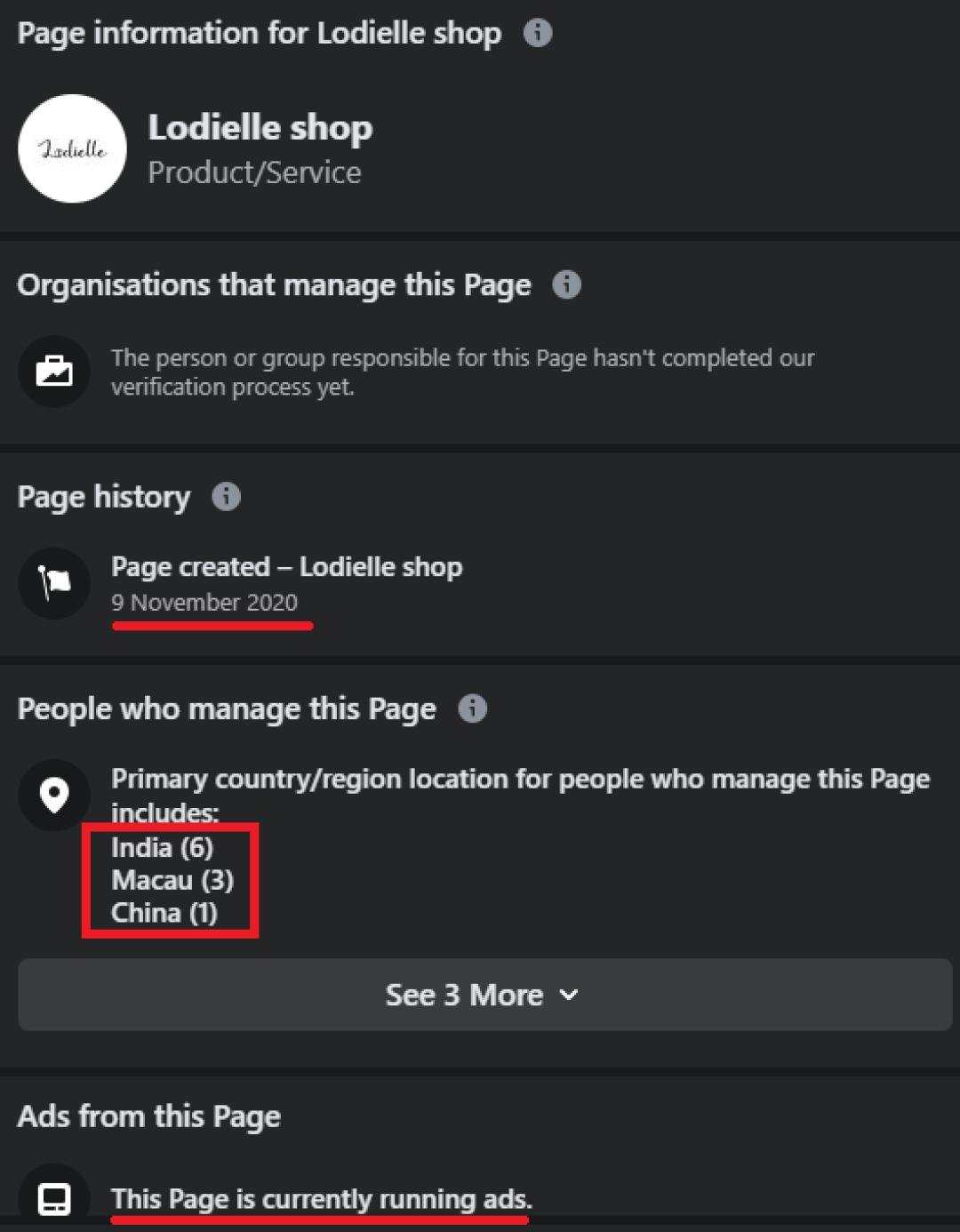Click the verification process not completed notice

[x=462, y=372]
